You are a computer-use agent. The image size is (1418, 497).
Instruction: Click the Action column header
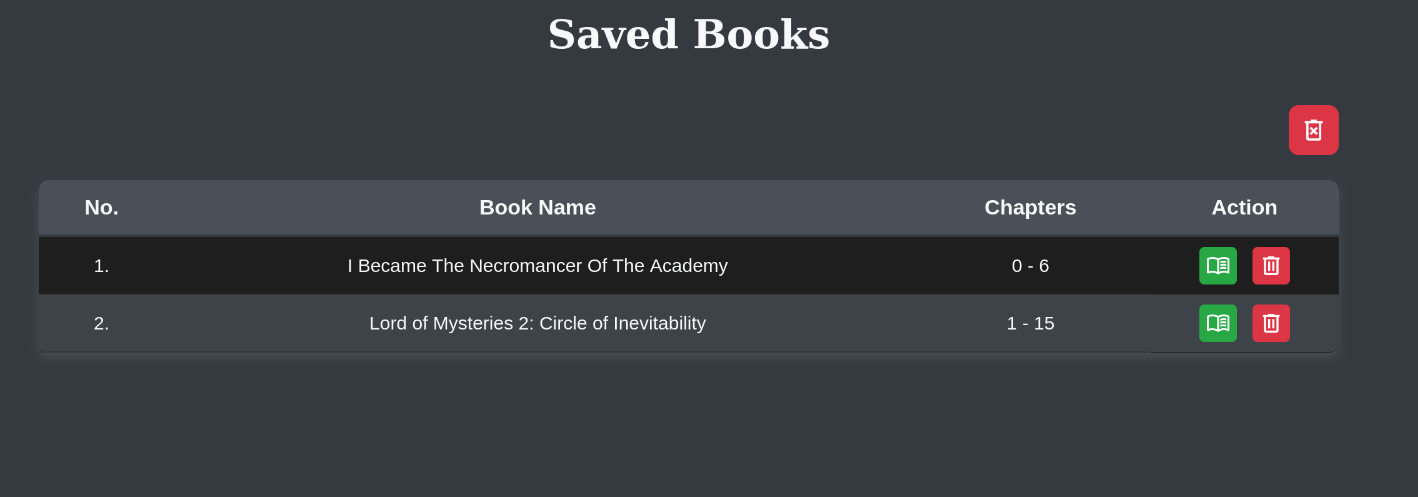1244,207
